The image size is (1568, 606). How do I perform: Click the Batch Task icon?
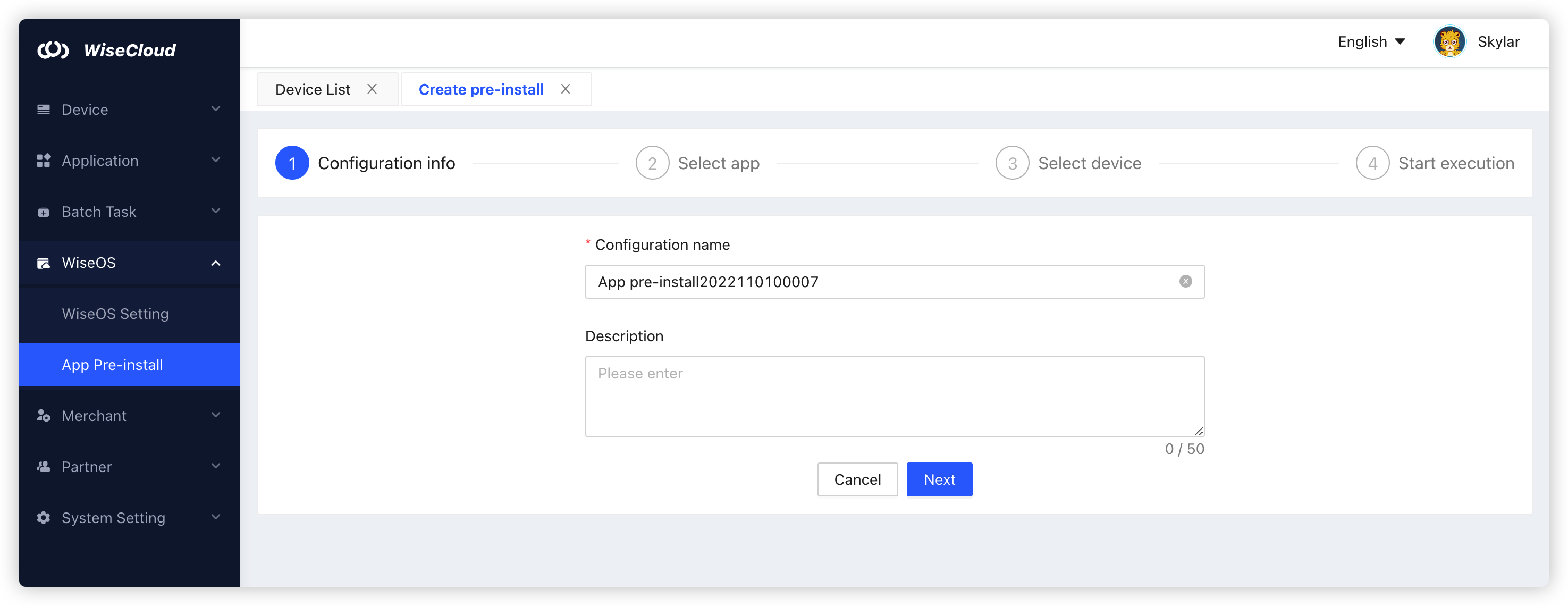(43, 212)
